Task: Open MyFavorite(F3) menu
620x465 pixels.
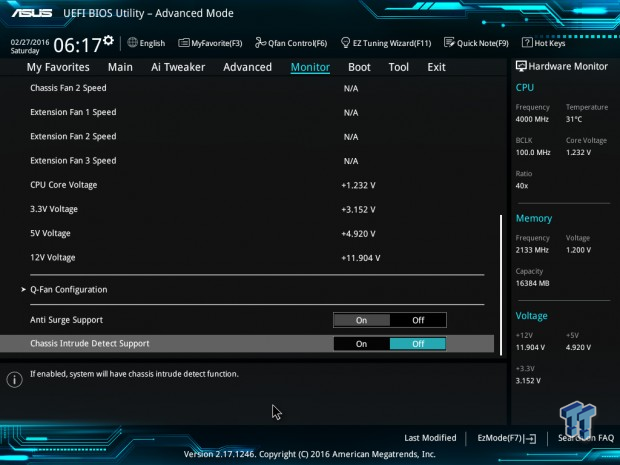Action: tap(210, 43)
